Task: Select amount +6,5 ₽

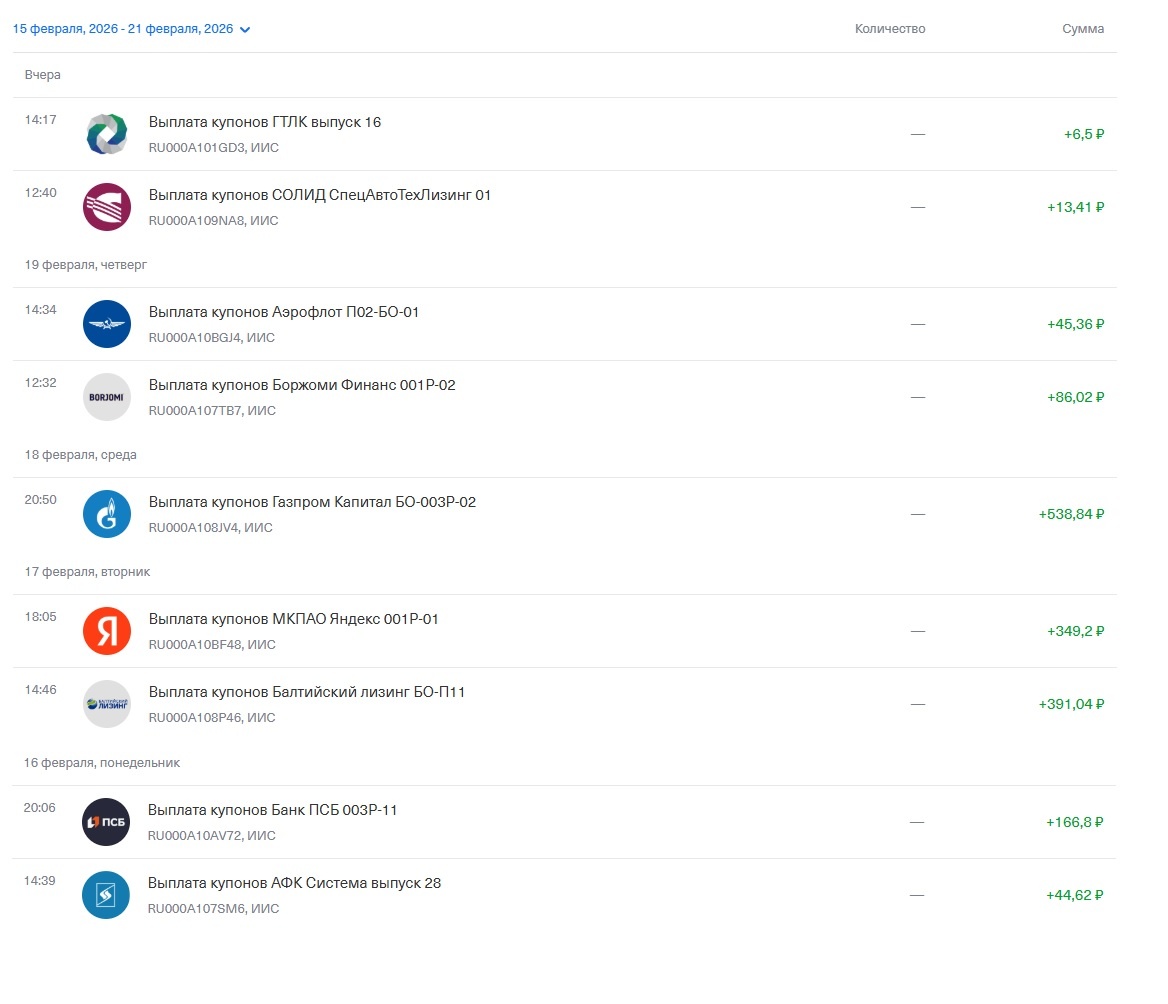Action: 1084,134
